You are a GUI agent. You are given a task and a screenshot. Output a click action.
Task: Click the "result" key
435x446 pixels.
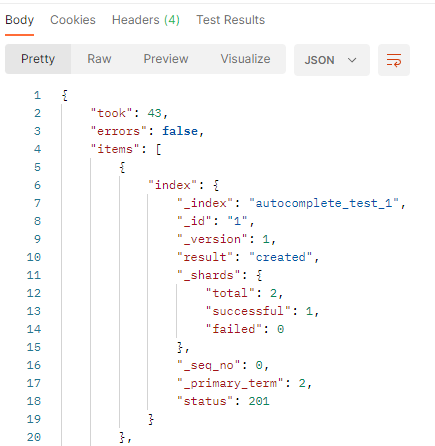tap(205, 257)
